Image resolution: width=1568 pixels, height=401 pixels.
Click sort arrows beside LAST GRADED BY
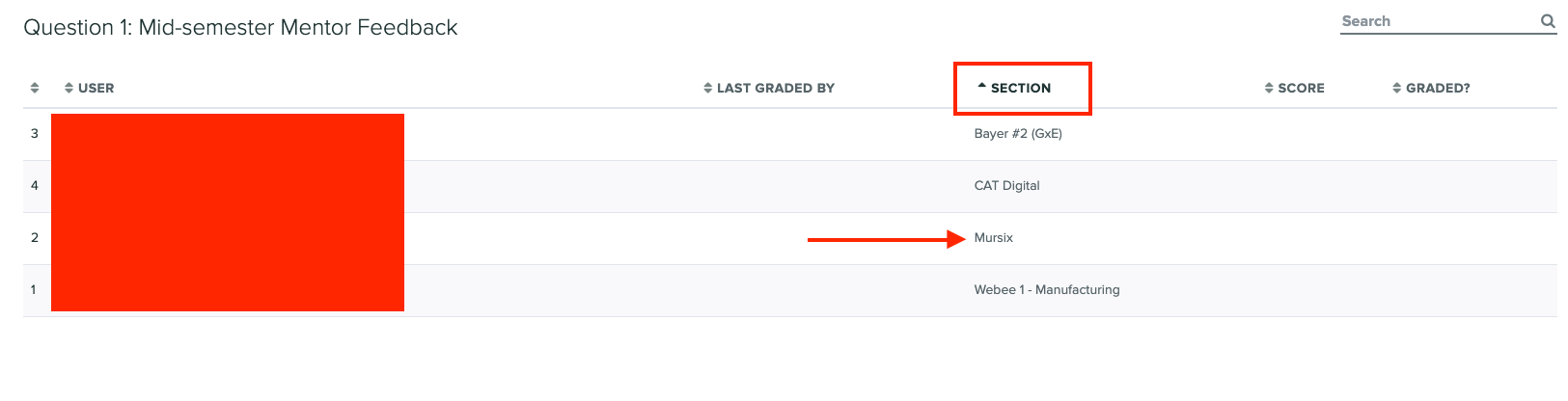click(707, 88)
